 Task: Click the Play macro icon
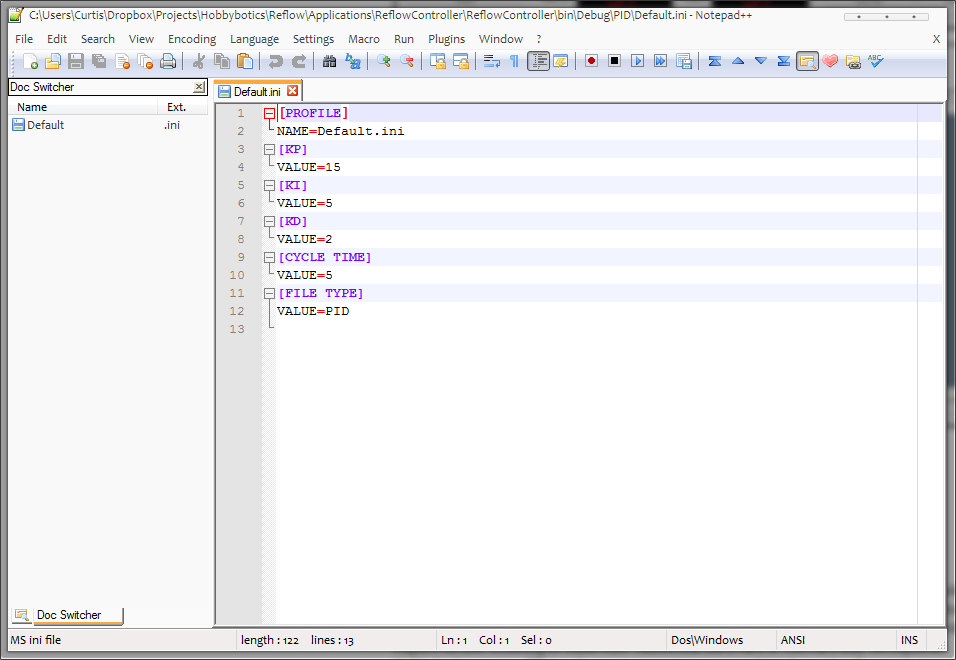(x=637, y=62)
